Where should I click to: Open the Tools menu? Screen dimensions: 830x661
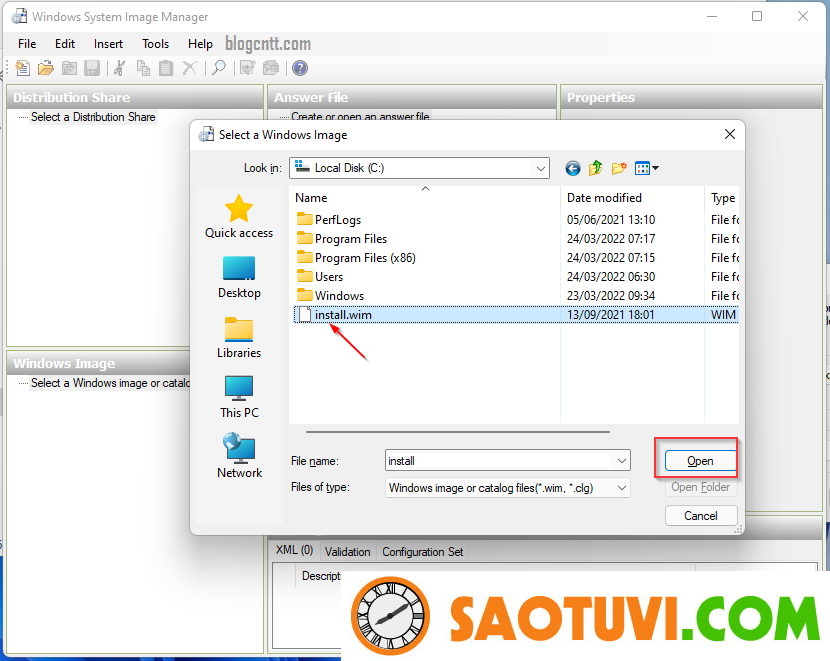tap(155, 44)
